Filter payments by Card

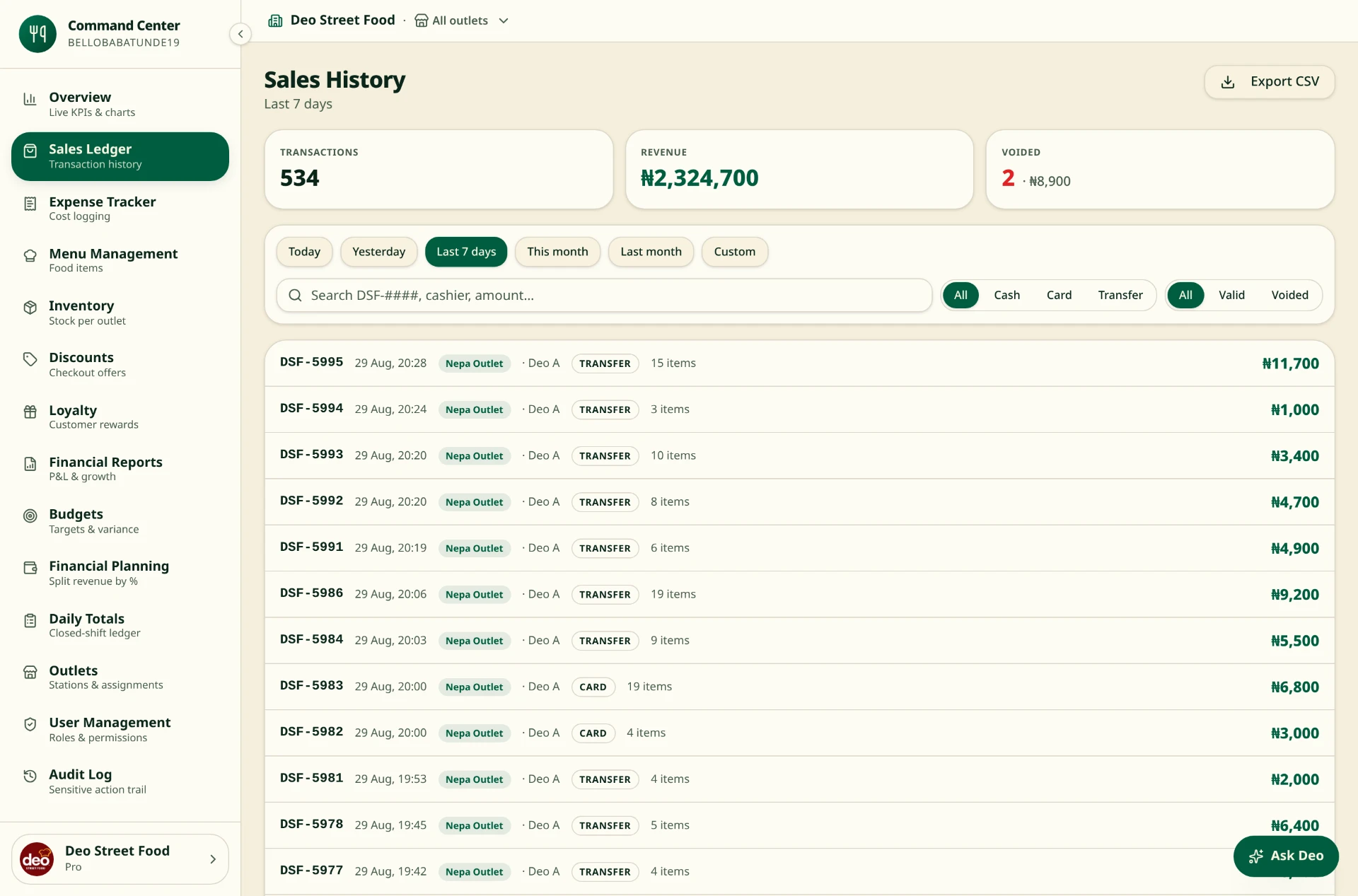1059,295
